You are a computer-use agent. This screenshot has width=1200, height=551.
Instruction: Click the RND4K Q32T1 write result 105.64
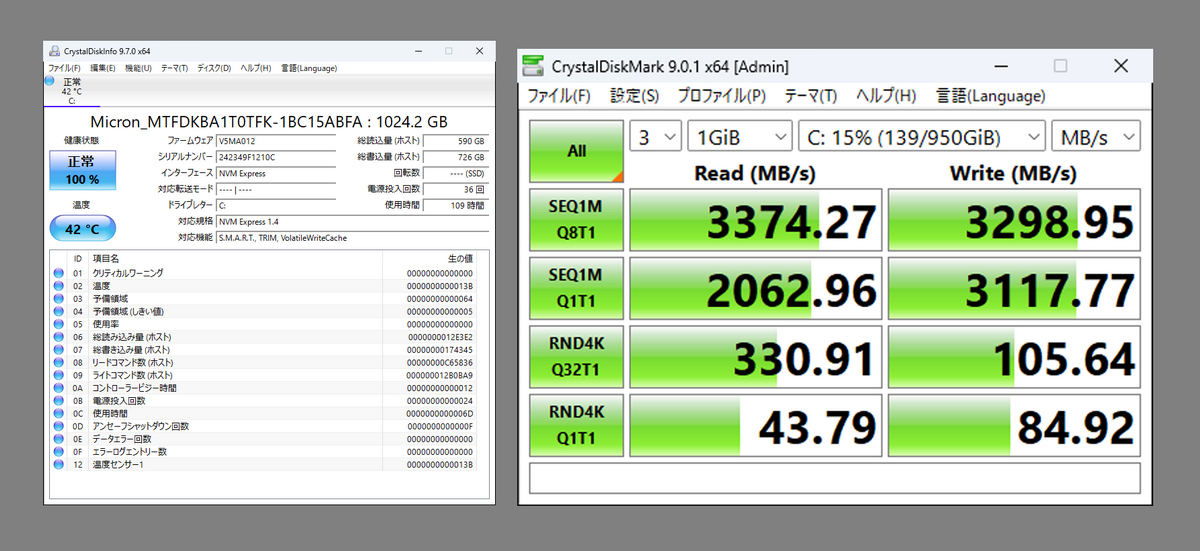click(x=1014, y=356)
